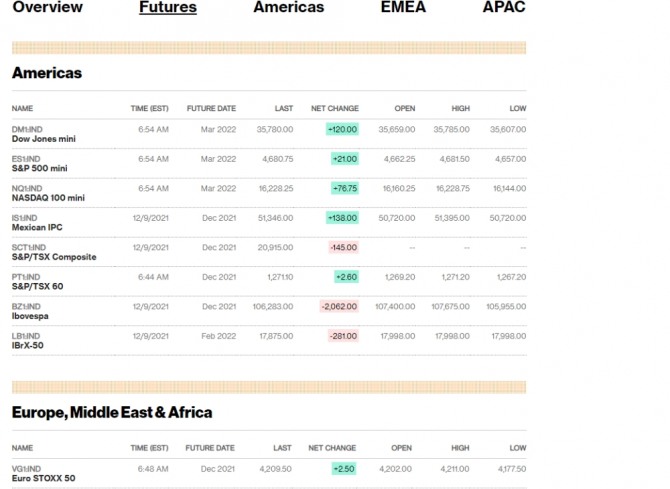Open the Euro STOXX 50 link
Viewport: 670px width, 489px height.
point(43,478)
